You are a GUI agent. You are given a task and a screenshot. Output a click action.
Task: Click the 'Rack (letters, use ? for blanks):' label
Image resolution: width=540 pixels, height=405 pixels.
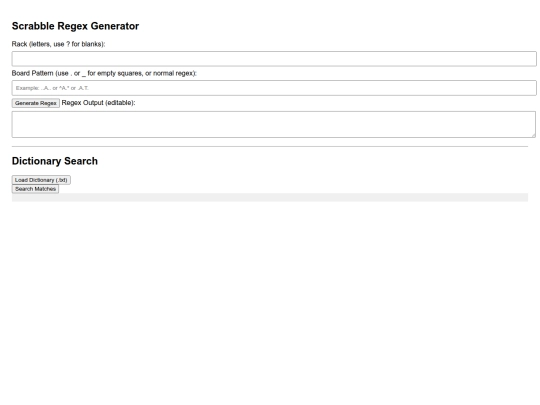pyautogui.click(x=59, y=44)
